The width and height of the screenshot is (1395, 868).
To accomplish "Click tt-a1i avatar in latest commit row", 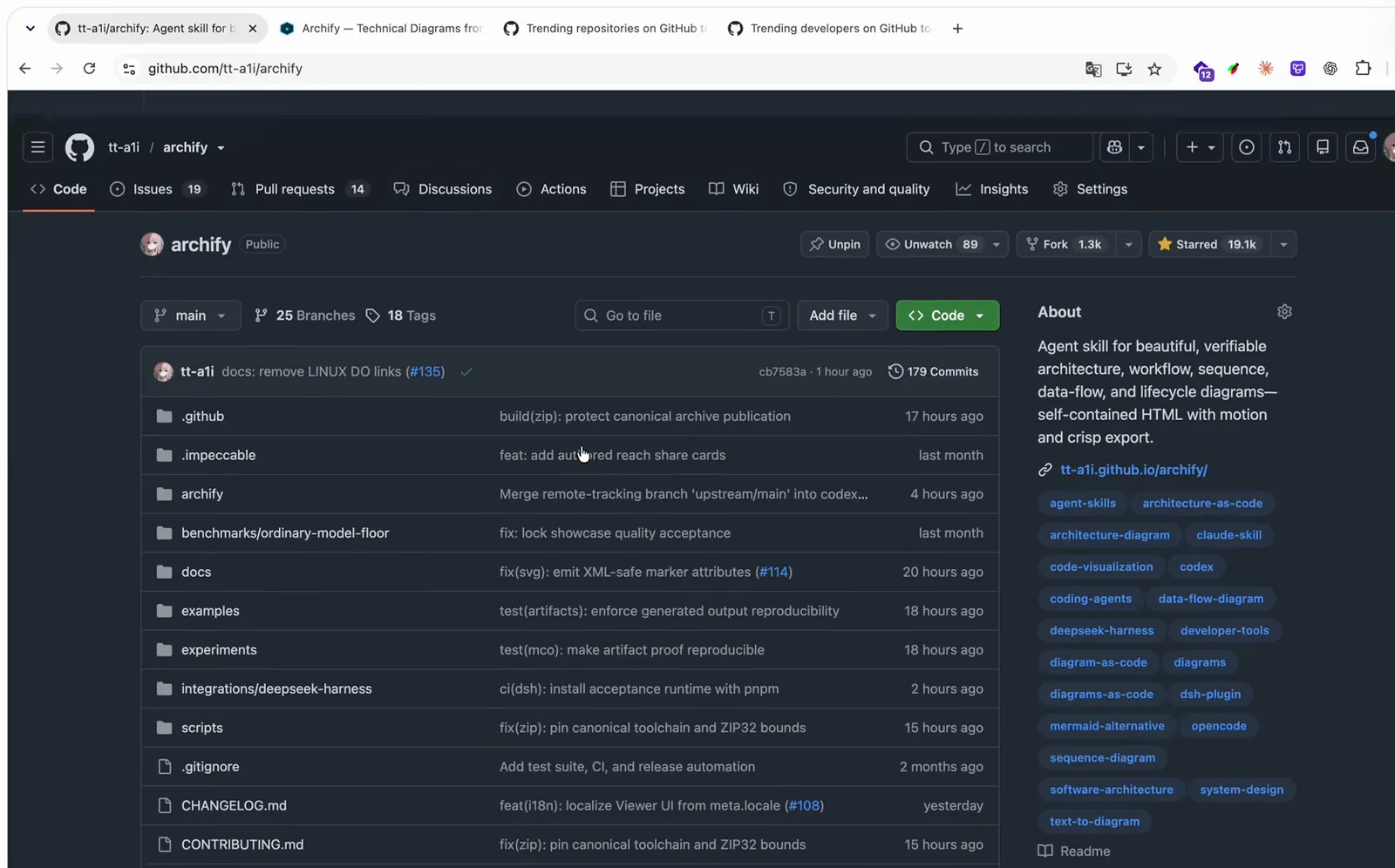I will coord(163,371).
